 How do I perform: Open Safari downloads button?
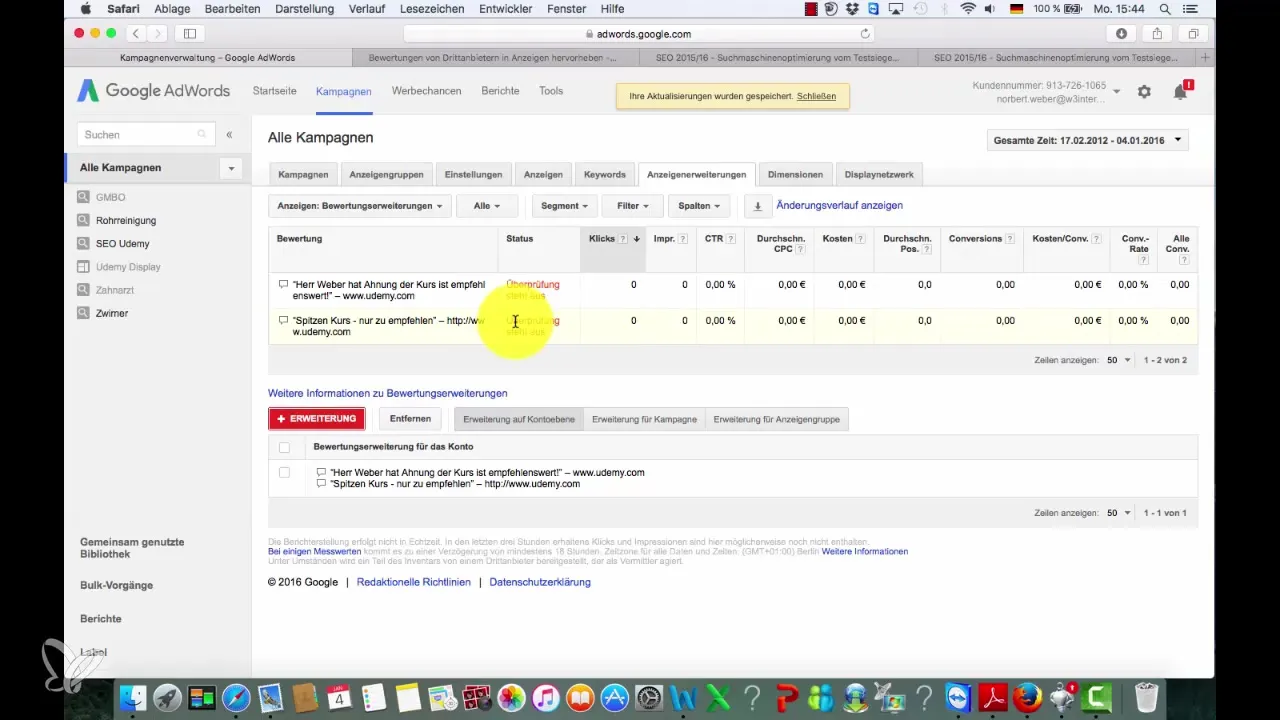1121,33
